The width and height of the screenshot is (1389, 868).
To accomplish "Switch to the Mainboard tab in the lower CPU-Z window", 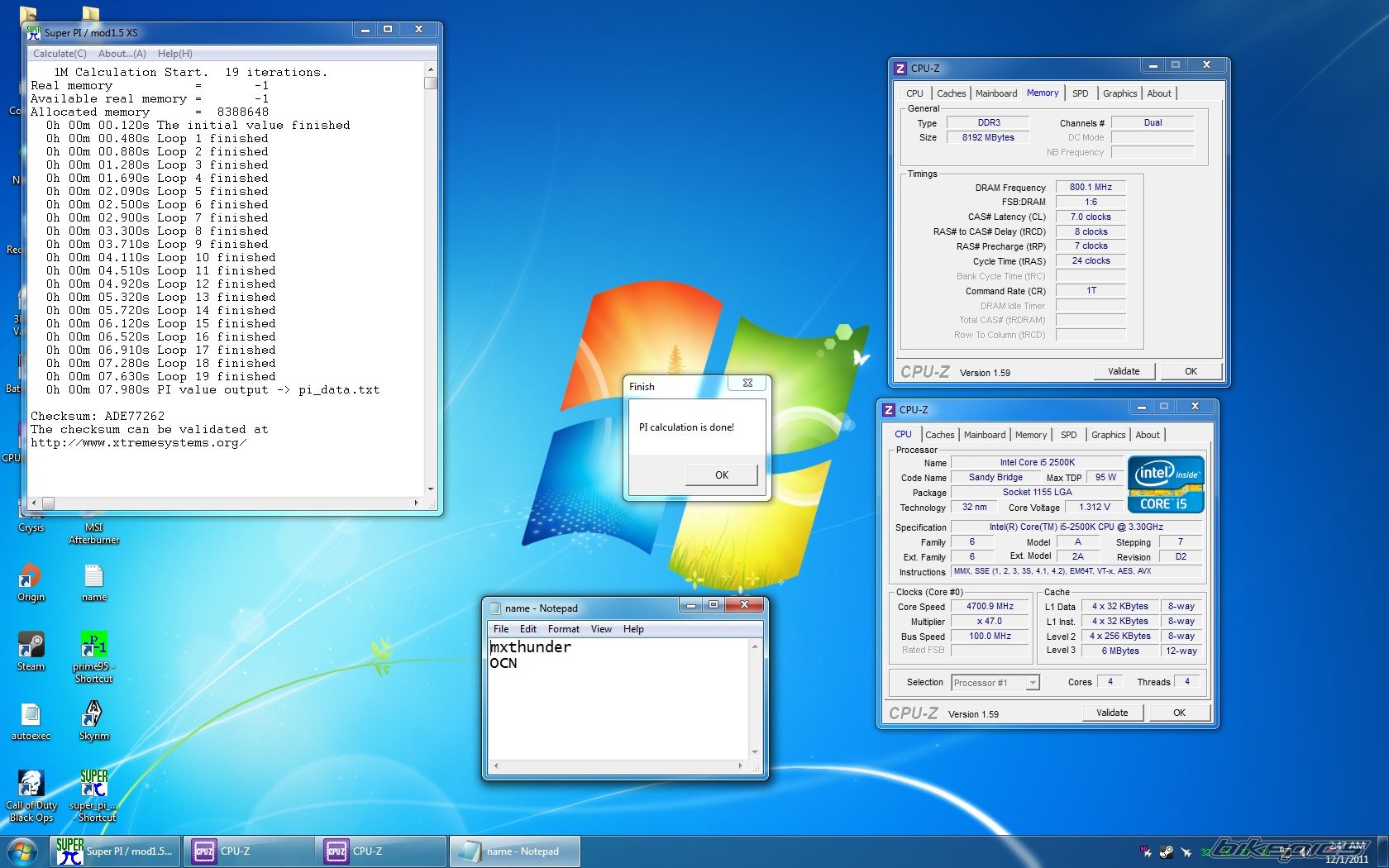I will 984,435.
